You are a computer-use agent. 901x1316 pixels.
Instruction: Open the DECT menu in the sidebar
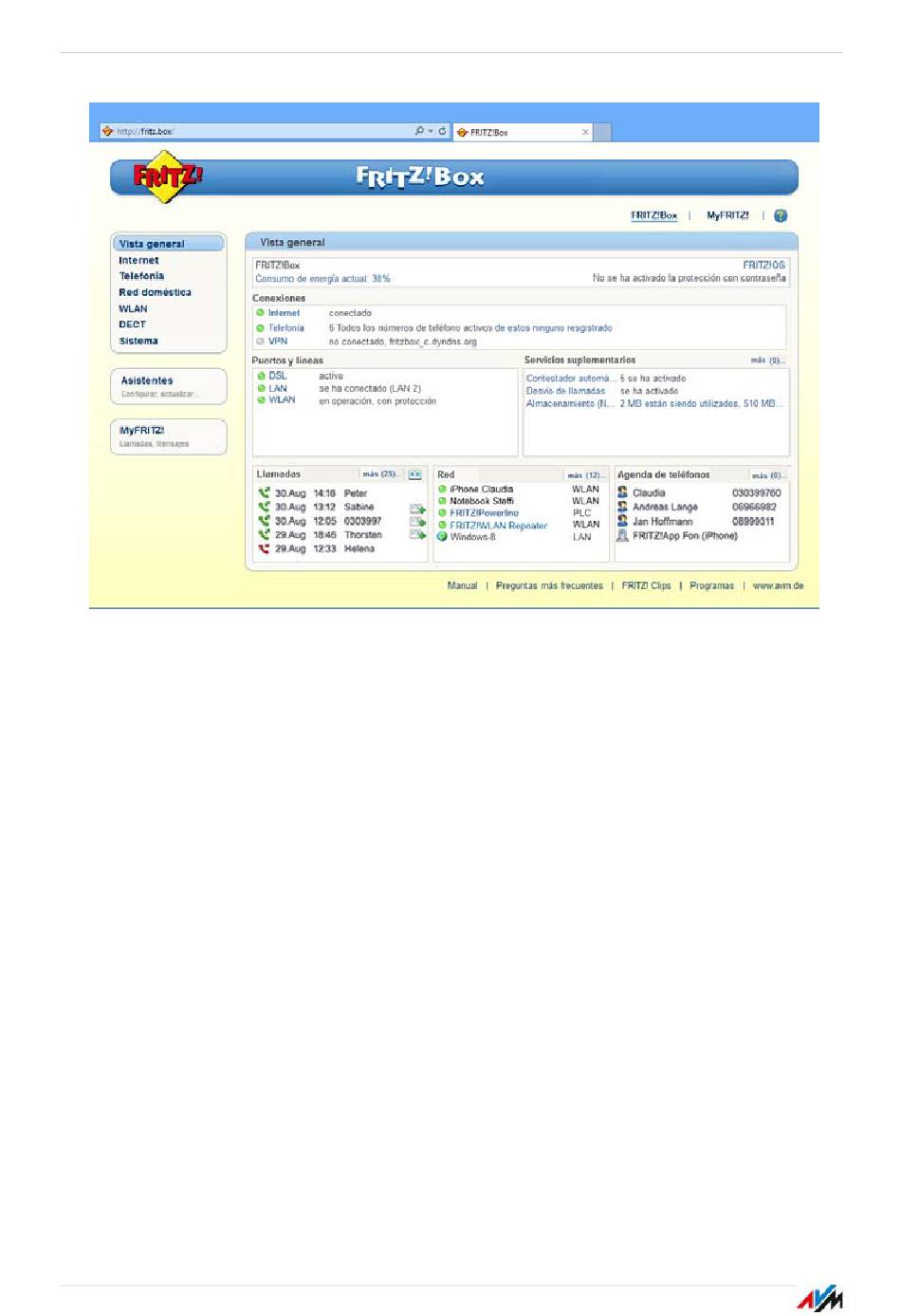132,324
